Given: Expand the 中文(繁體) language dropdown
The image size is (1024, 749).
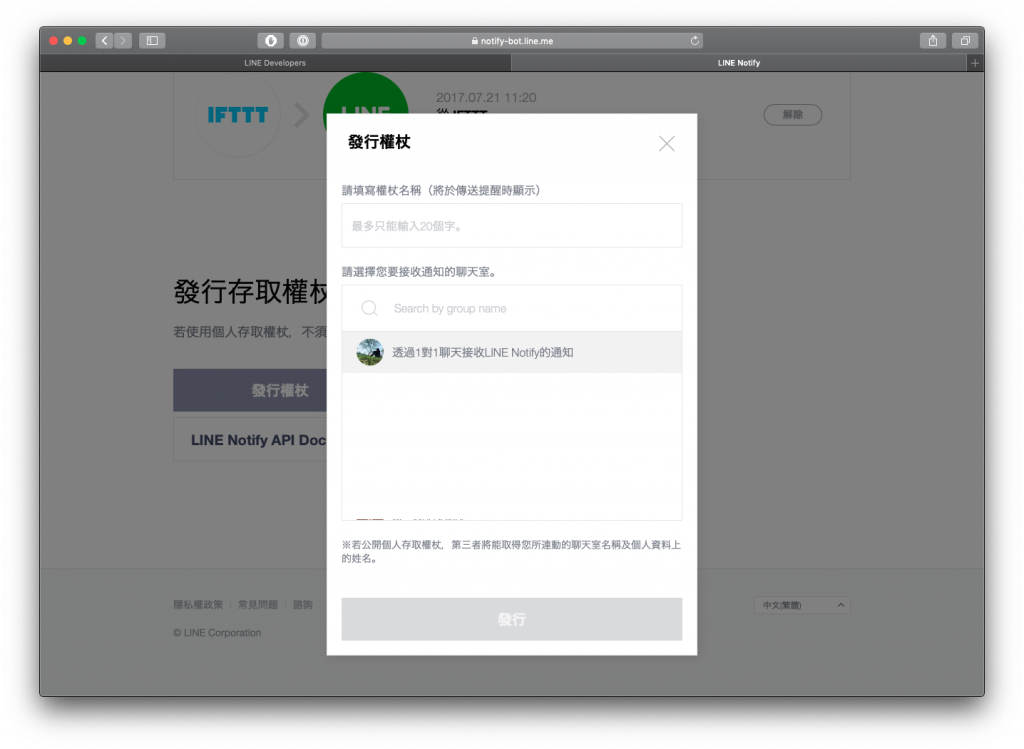Looking at the screenshot, I should [x=802, y=605].
